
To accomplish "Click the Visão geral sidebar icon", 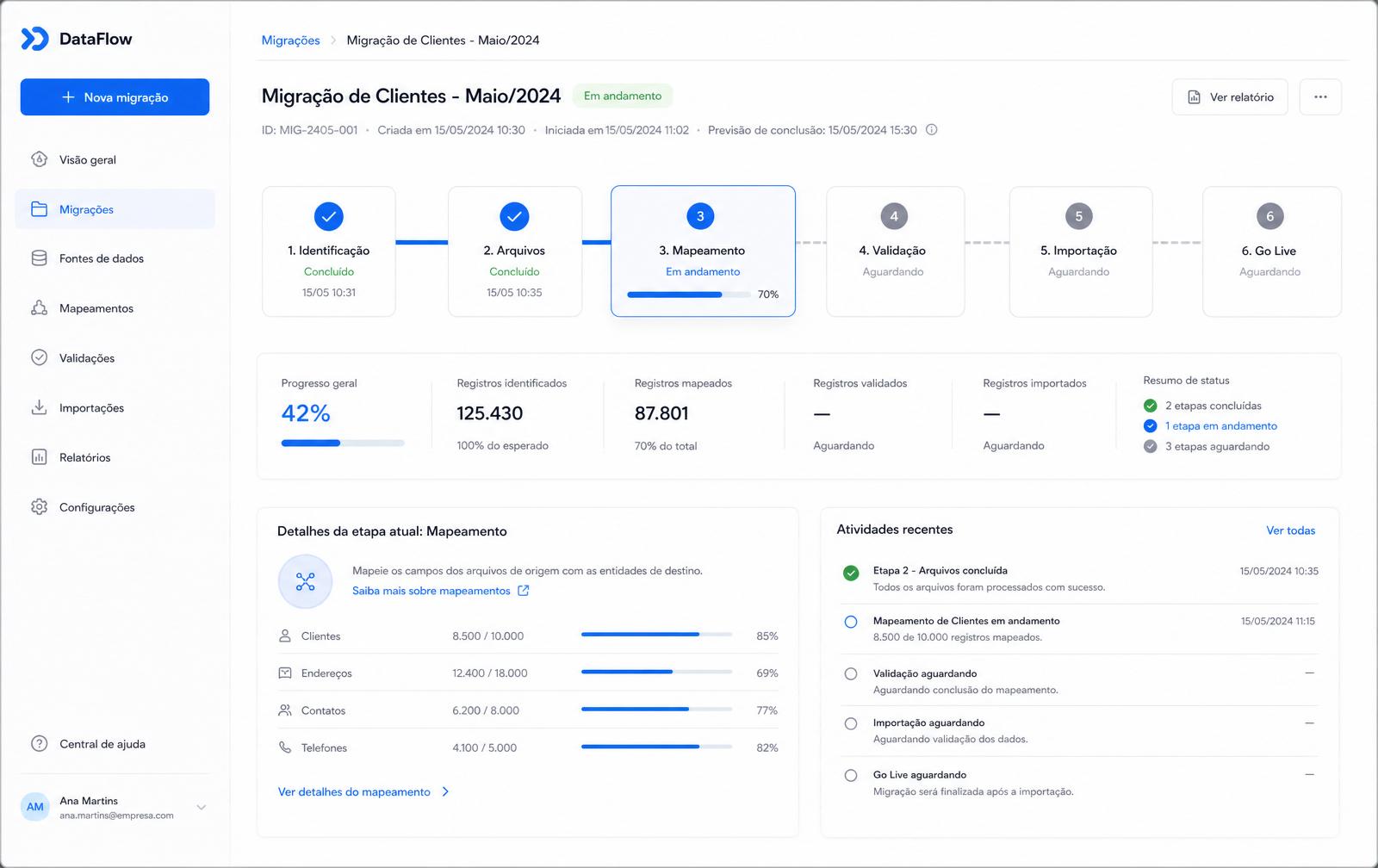I will (39, 159).
